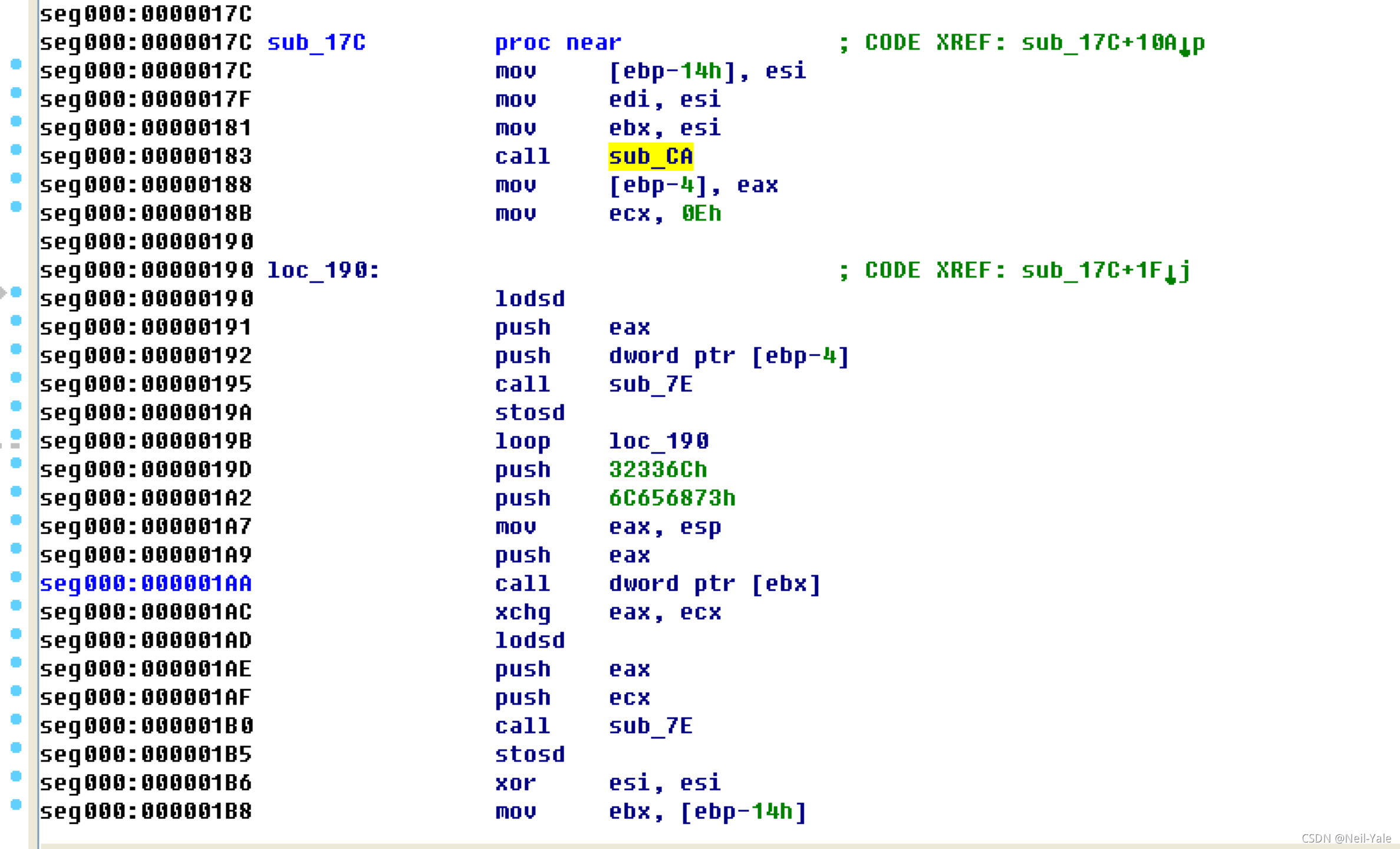1400x849 pixels.
Task: Click highlighted sub_CA call target
Action: [650, 157]
